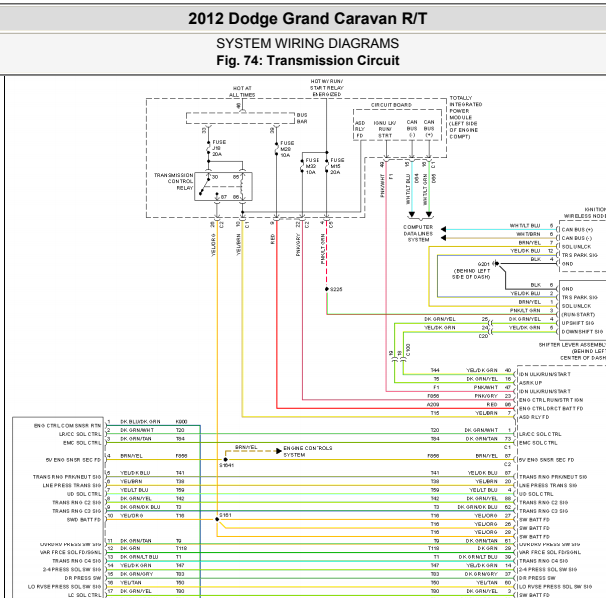This screenshot has width=606, height=598.
Task: Click the S1041 splice label
Action: [x=226, y=465]
